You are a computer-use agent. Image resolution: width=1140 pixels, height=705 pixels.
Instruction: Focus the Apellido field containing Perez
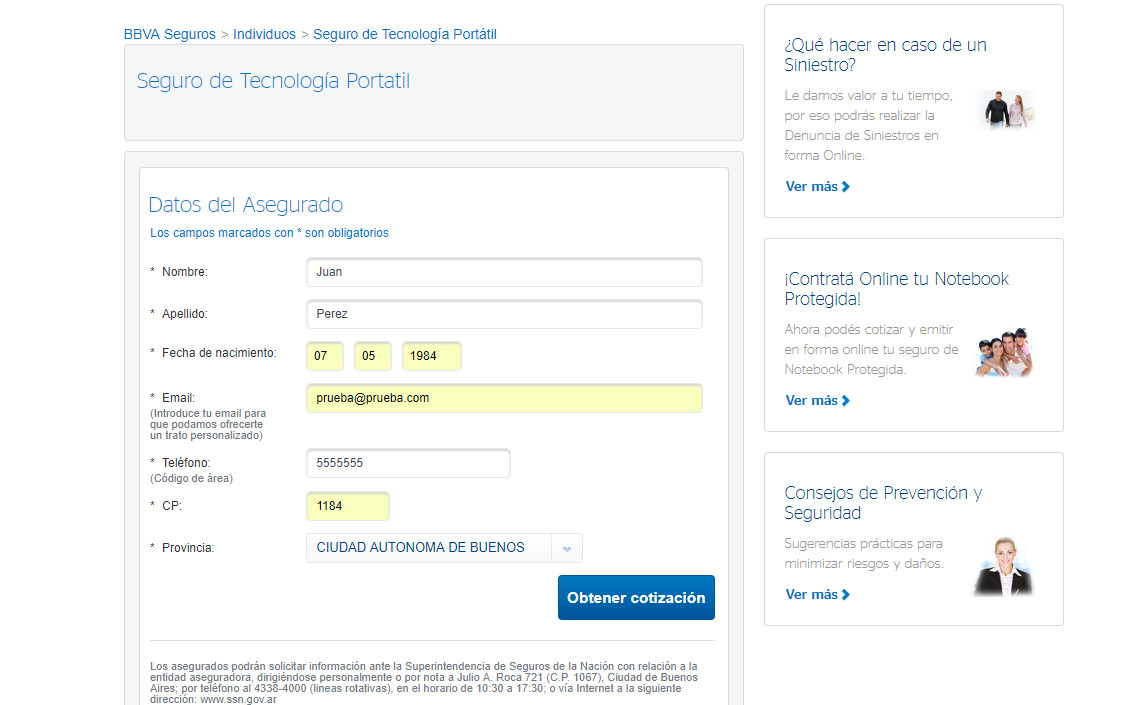tap(504, 314)
